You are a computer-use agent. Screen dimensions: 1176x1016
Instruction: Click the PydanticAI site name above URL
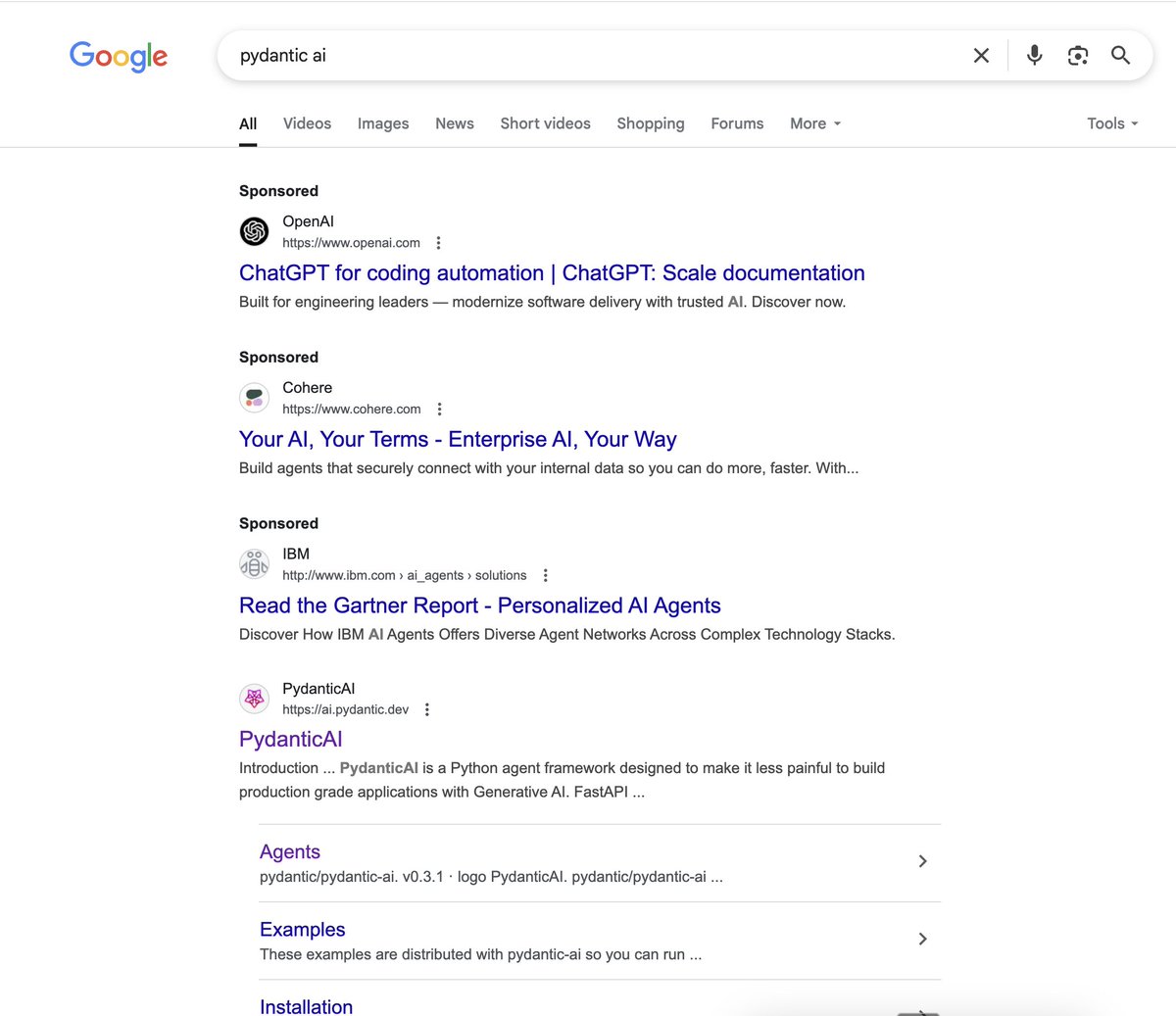(x=318, y=689)
